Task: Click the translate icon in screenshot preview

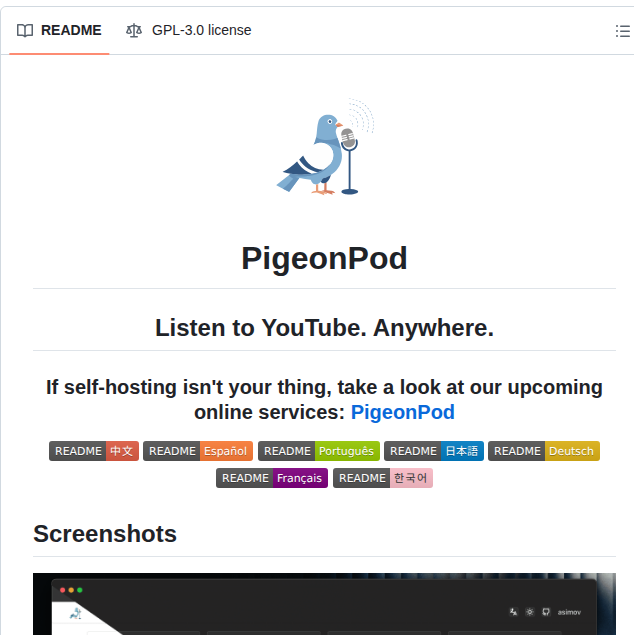Action: pyautogui.click(x=513, y=612)
